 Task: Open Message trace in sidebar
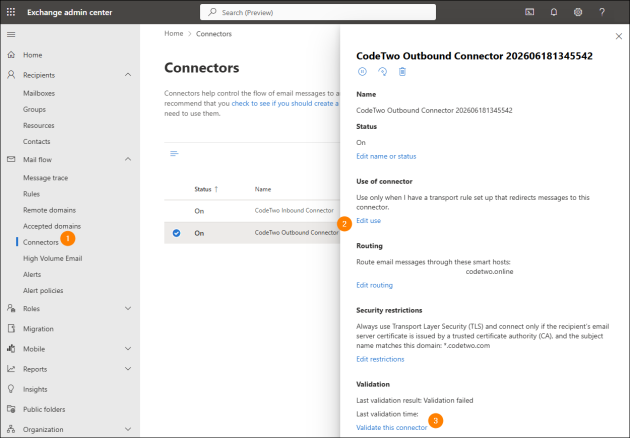(45, 178)
